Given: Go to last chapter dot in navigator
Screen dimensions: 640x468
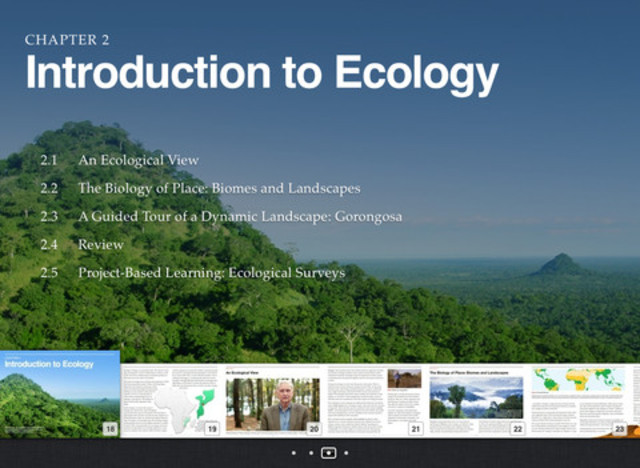Looking at the screenshot, I should click(x=346, y=453).
